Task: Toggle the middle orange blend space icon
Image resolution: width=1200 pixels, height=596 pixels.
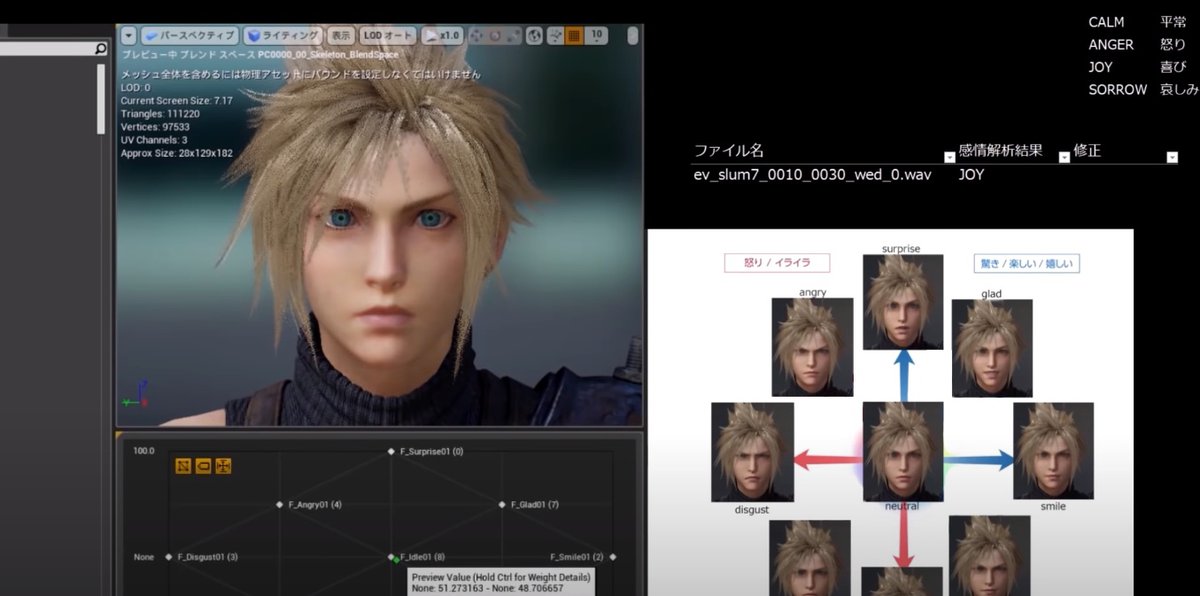Action: point(203,466)
